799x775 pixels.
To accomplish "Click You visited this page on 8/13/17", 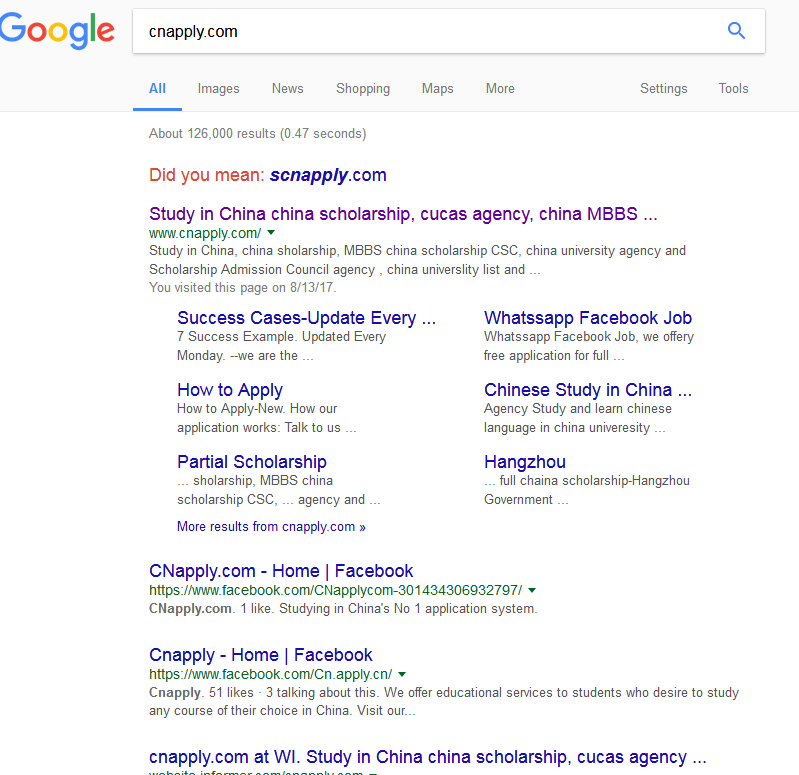I will point(243,287).
